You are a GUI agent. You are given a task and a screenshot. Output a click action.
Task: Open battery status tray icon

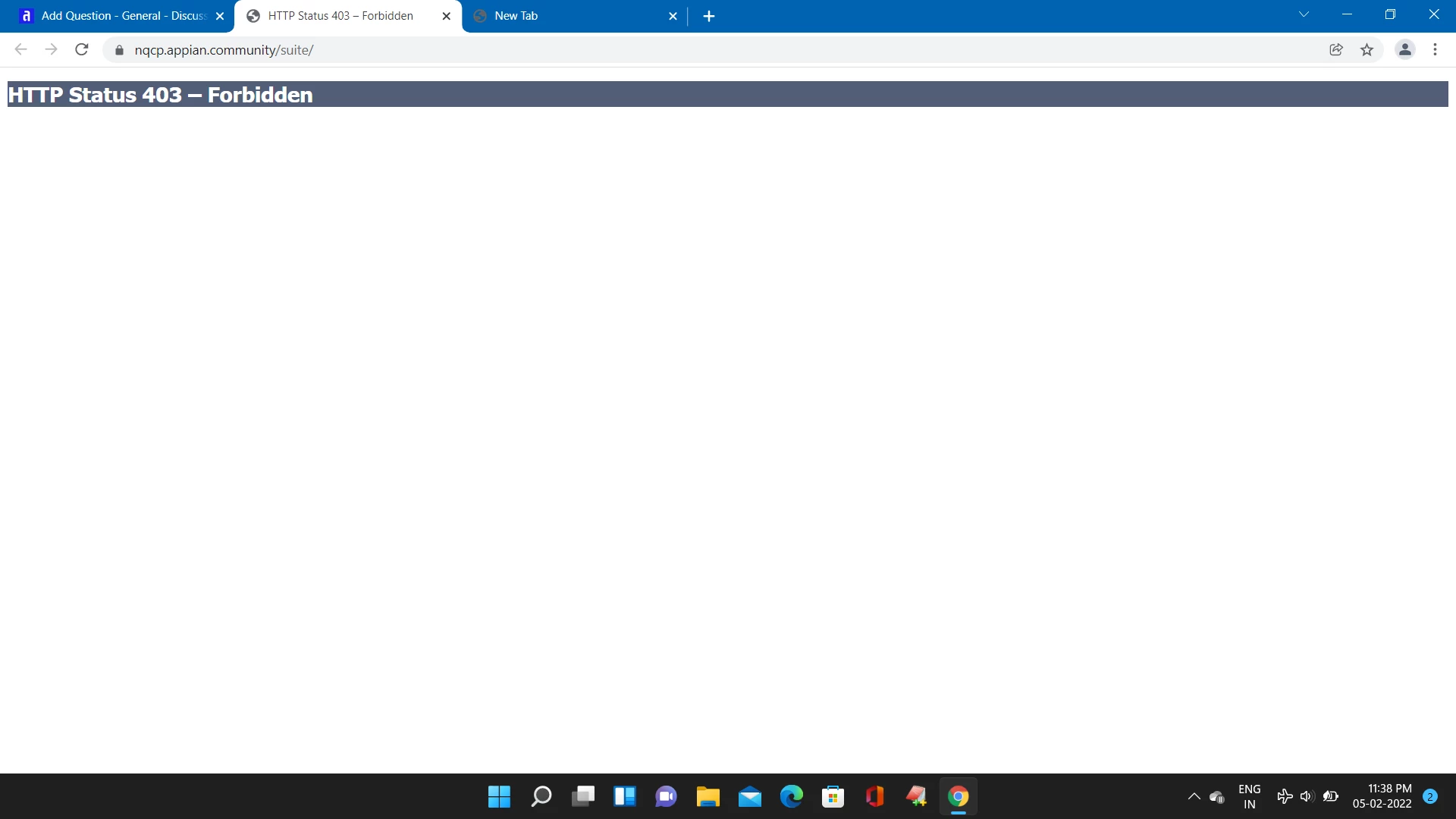(x=1330, y=796)
